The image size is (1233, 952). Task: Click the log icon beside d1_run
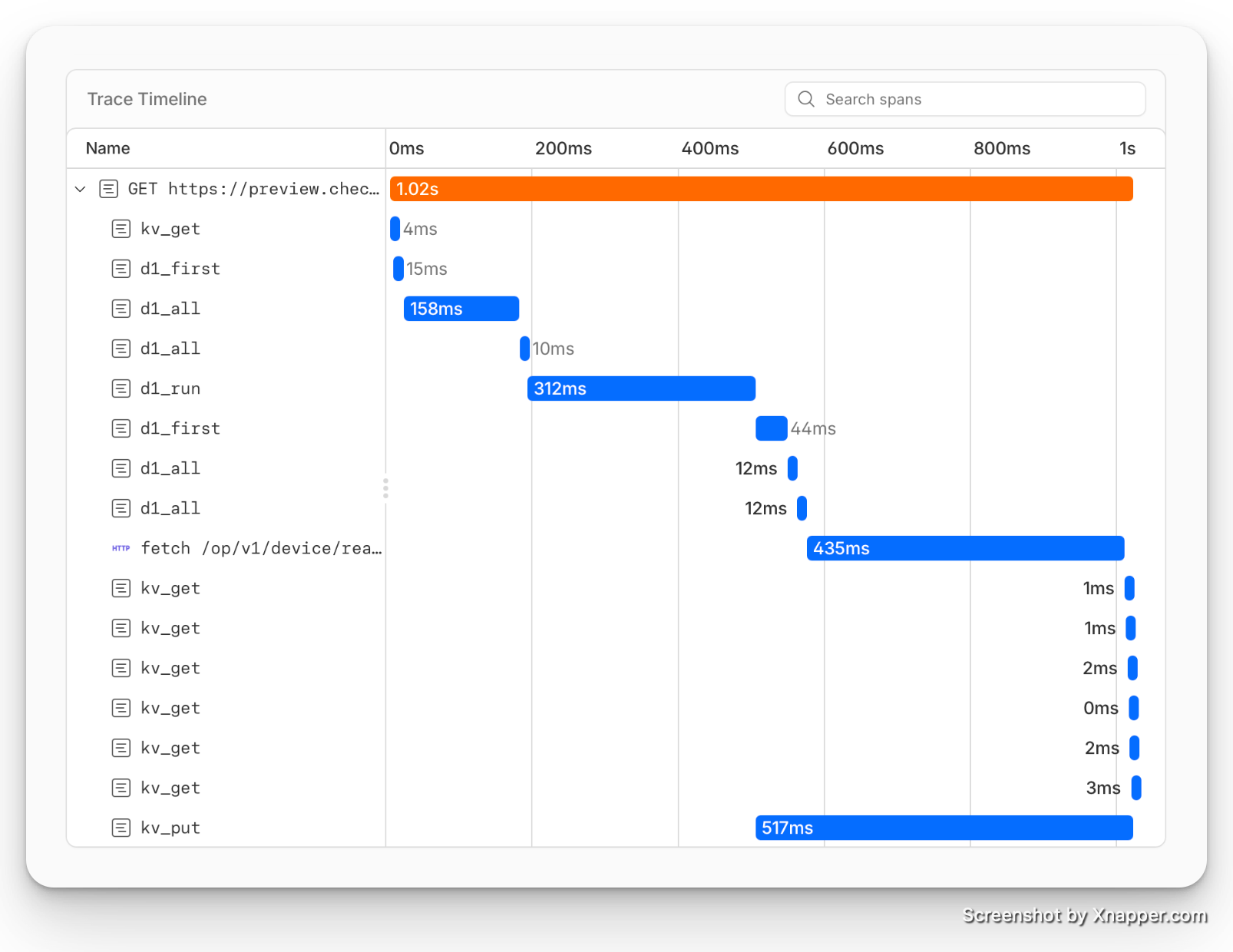121,388
